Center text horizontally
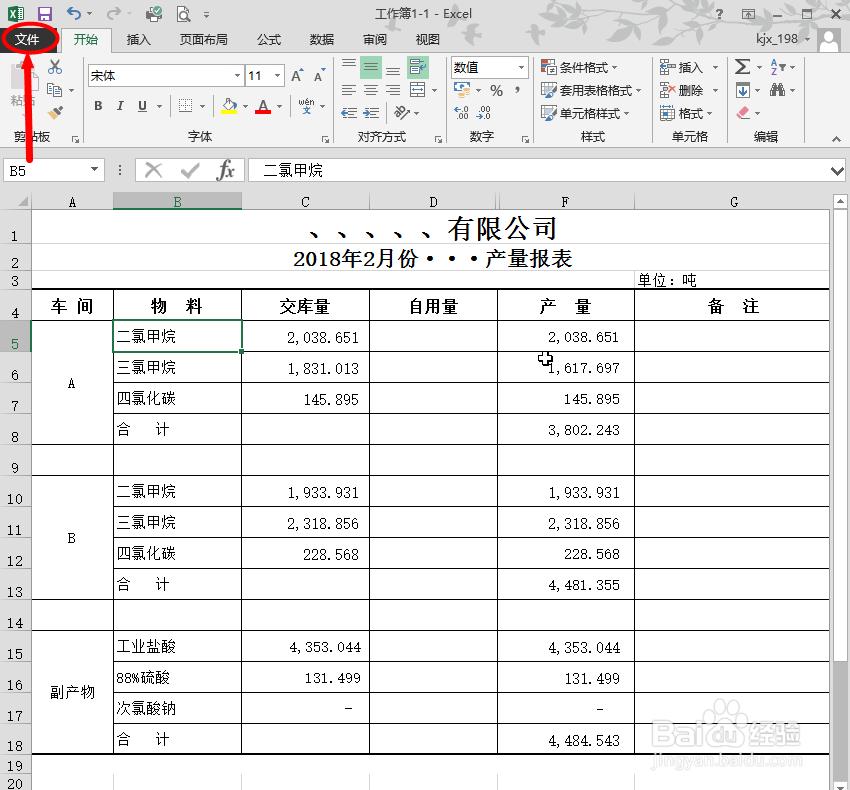 (x=371, y=90)
